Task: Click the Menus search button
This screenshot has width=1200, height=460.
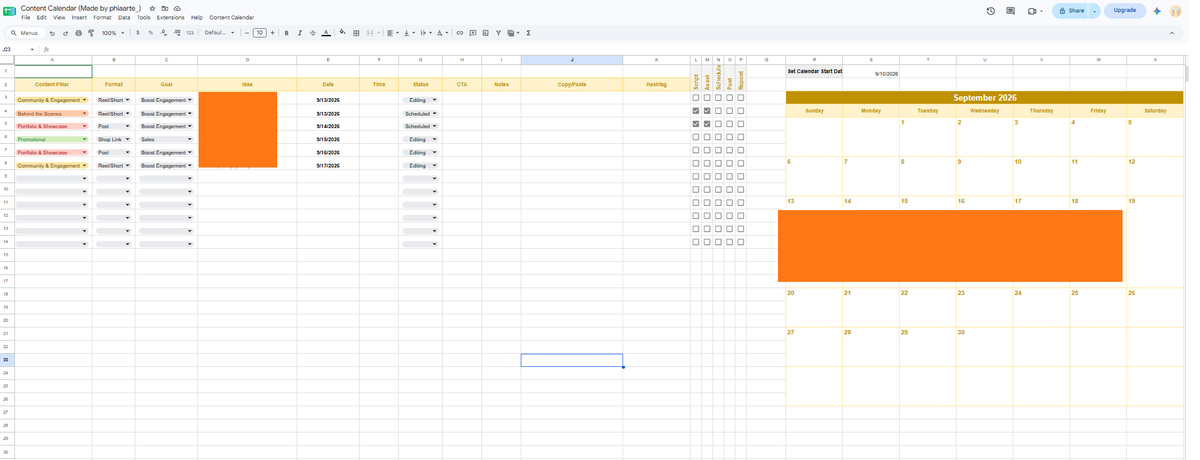Action: [24, 33]
